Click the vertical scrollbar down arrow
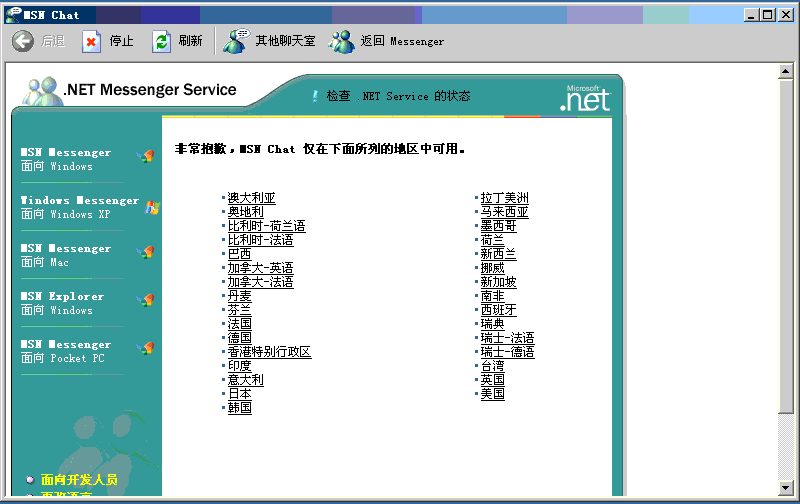The width and height of the screenshot is (800, 504). pos(786,485)
